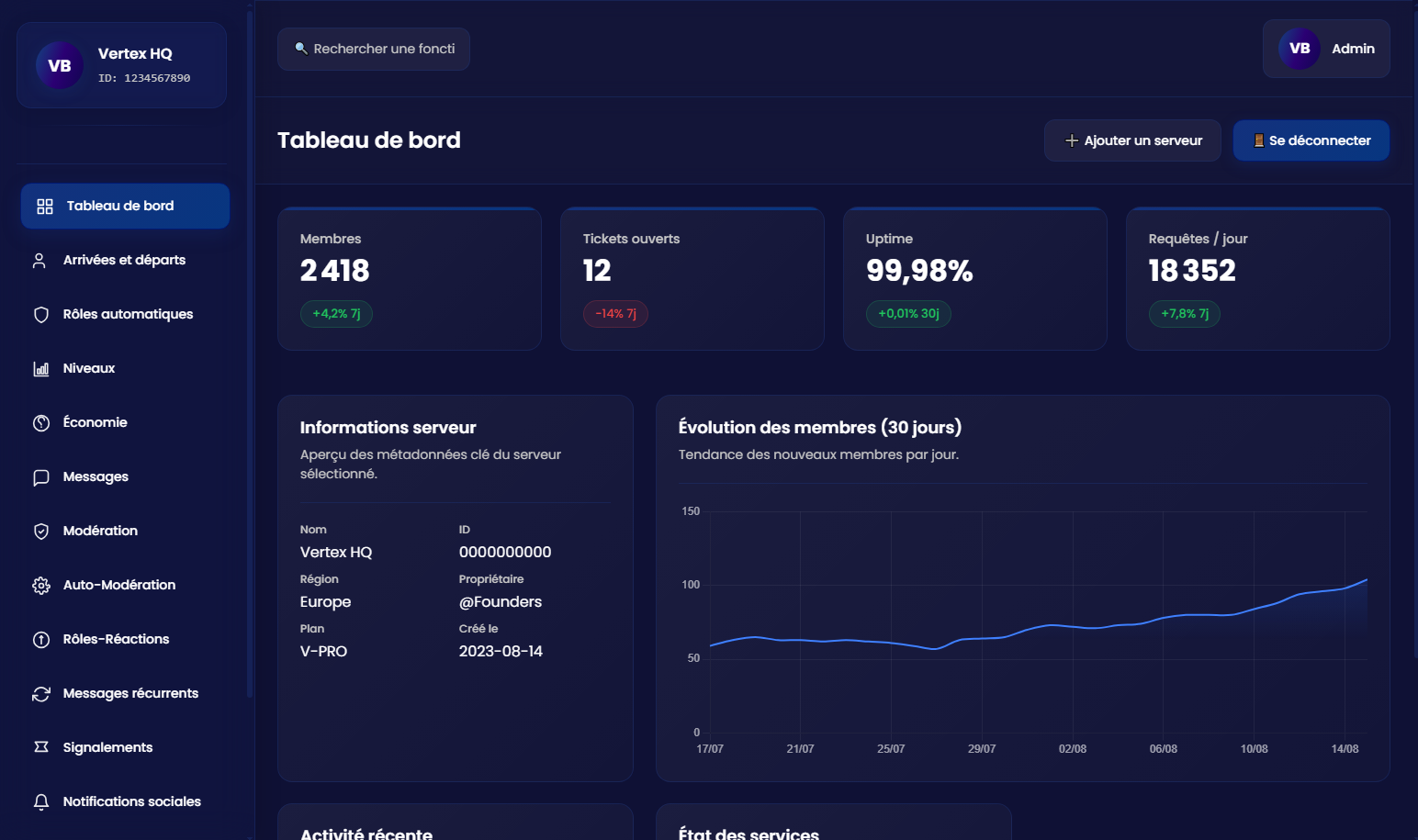
Task: Click the Se déconnecter button
Action: coord(1311,140)
